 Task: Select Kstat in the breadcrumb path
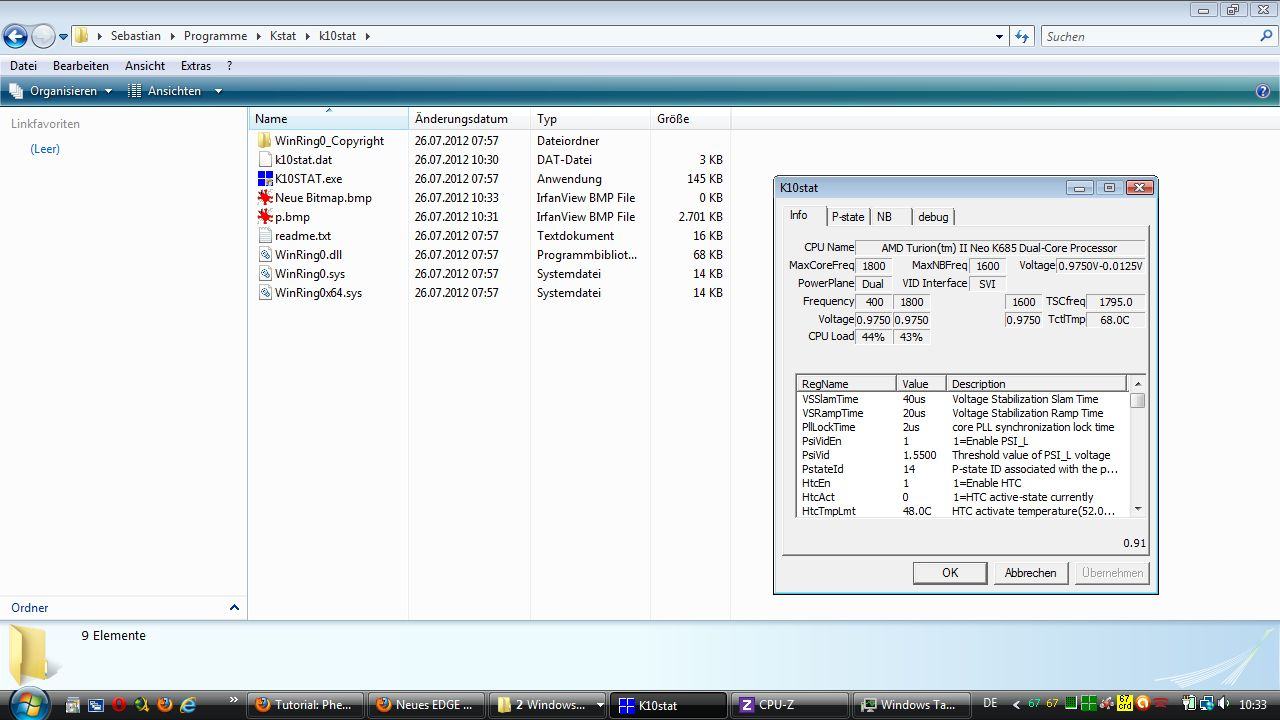click(x=283, y=36)
